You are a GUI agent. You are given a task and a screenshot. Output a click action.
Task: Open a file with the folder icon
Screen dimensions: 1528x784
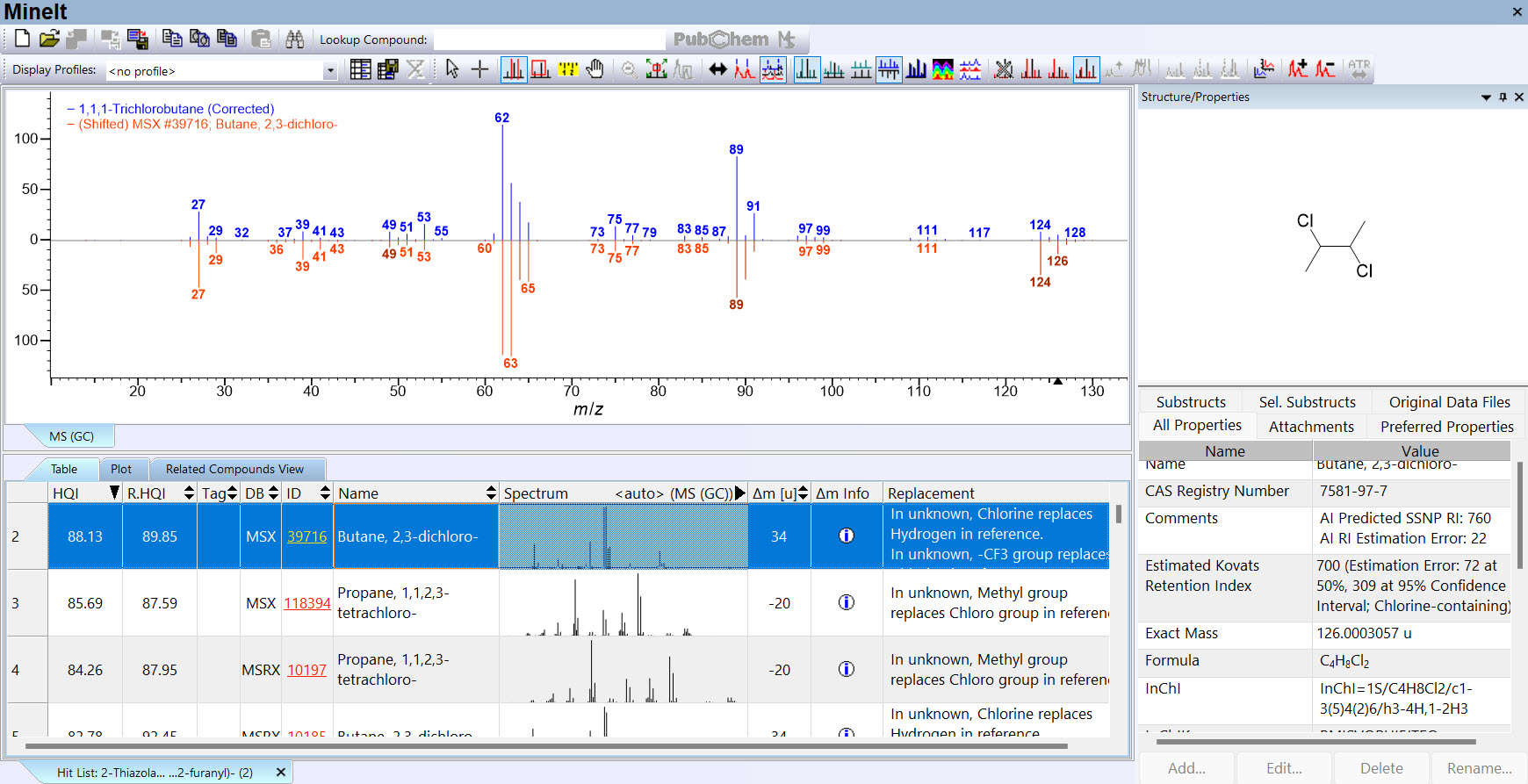(x=49, y=39)
